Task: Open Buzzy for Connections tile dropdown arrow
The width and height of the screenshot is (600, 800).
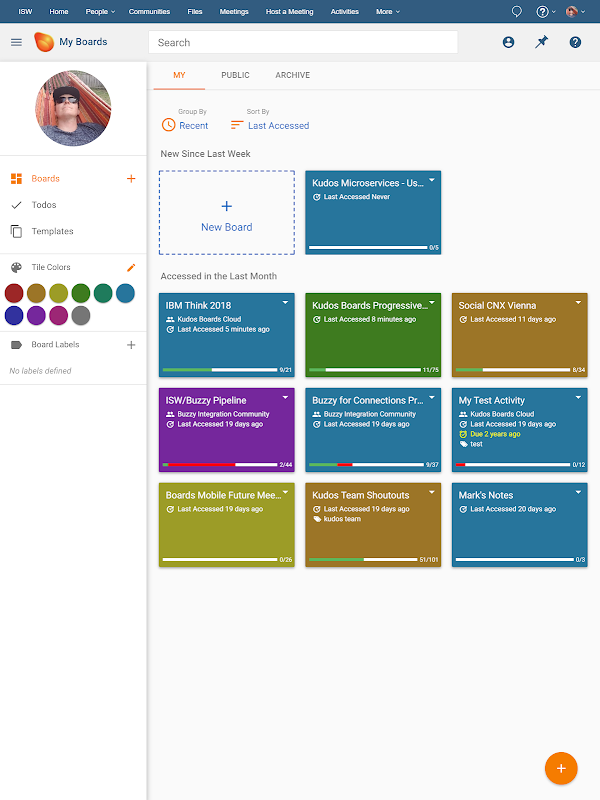Action: pyautogui.click(x=432, y=397)
